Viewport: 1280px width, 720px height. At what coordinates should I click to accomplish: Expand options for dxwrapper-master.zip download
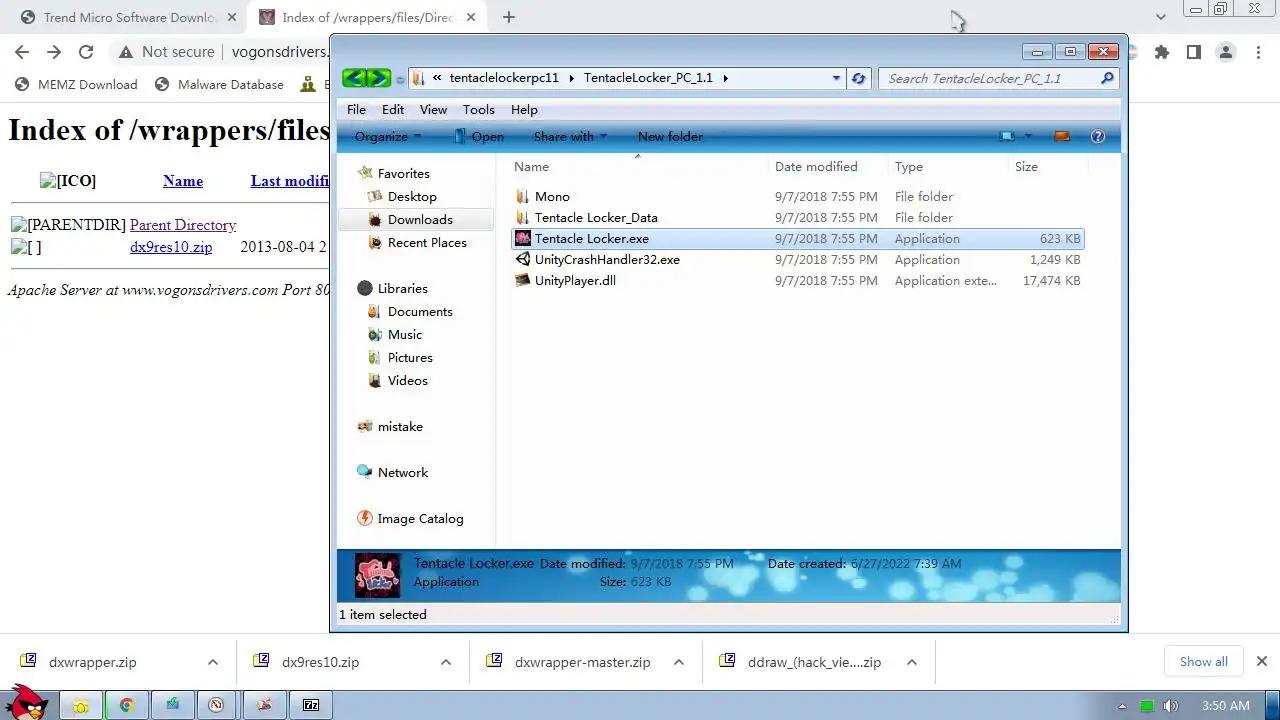coord(679,662)
